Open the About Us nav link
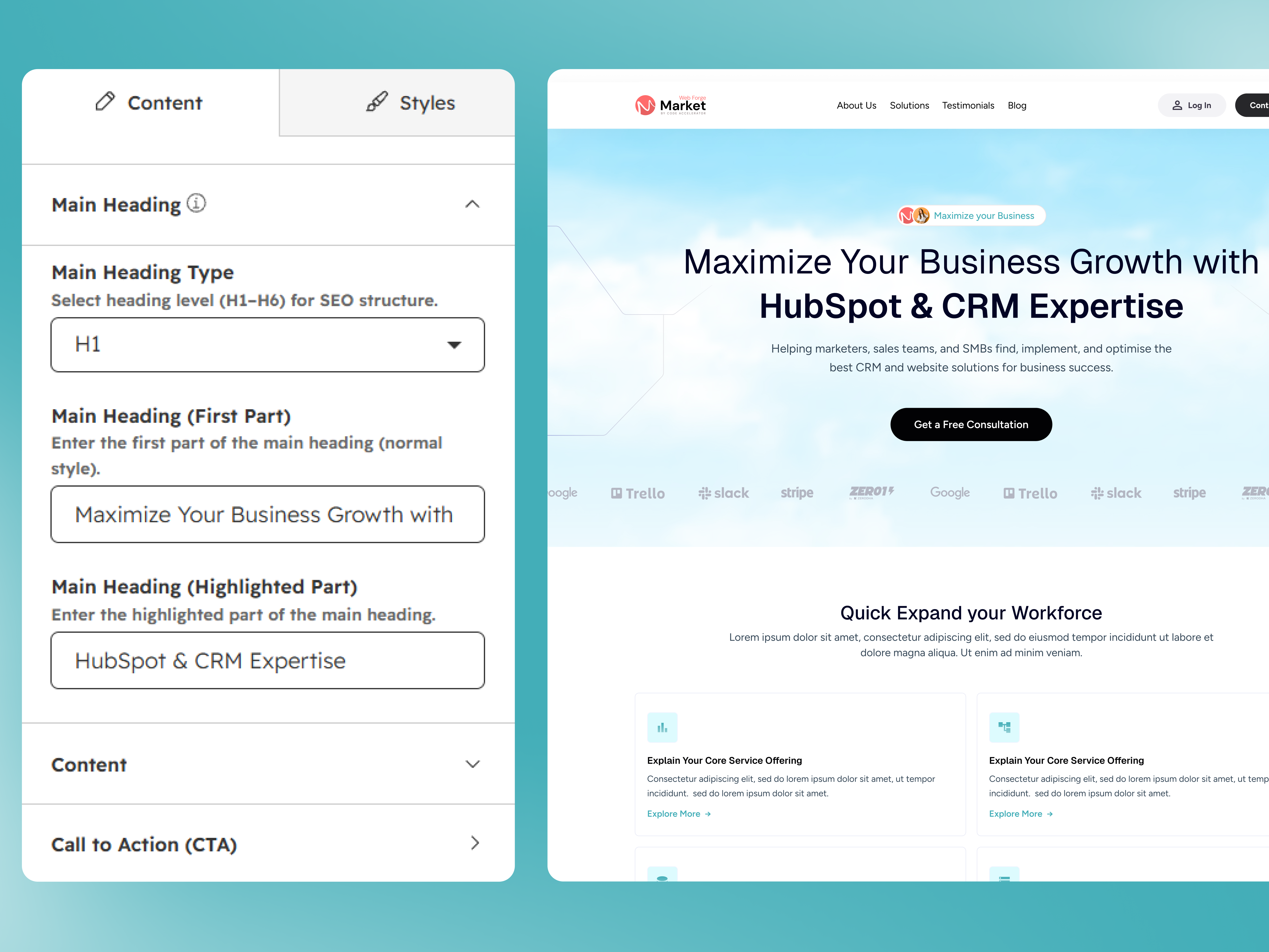 (856, 106)
